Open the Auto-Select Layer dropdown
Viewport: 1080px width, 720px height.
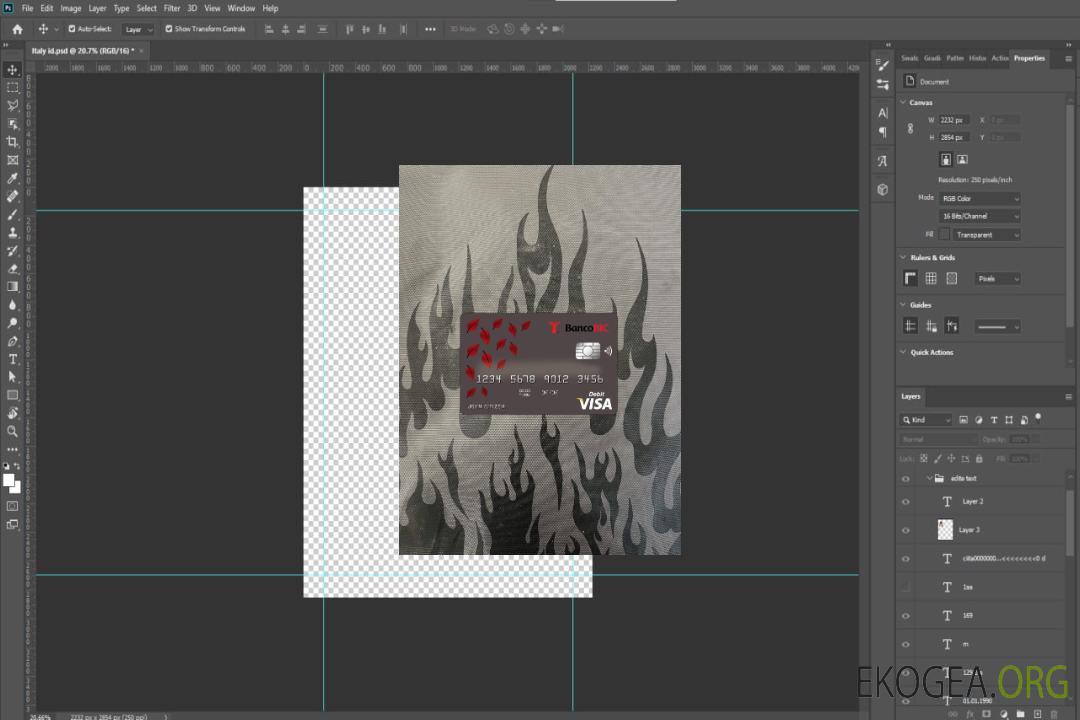pyautogui.click(x=138, y=29)
